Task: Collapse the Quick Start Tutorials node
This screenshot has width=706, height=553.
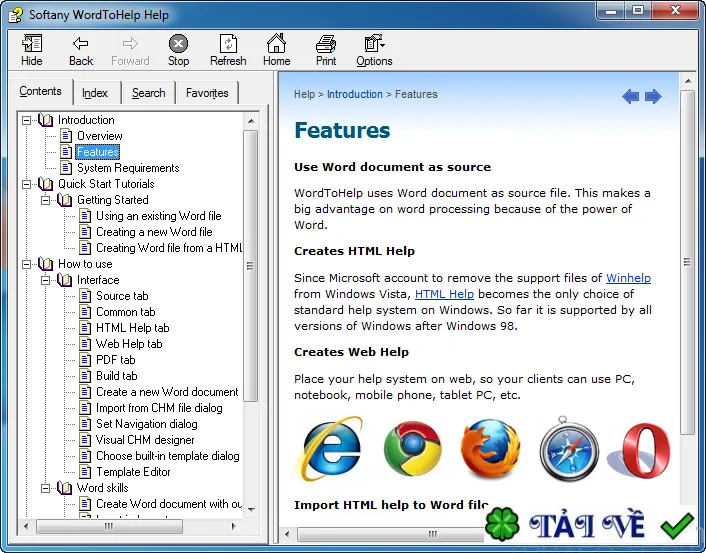Action: (x=26, y=184)
